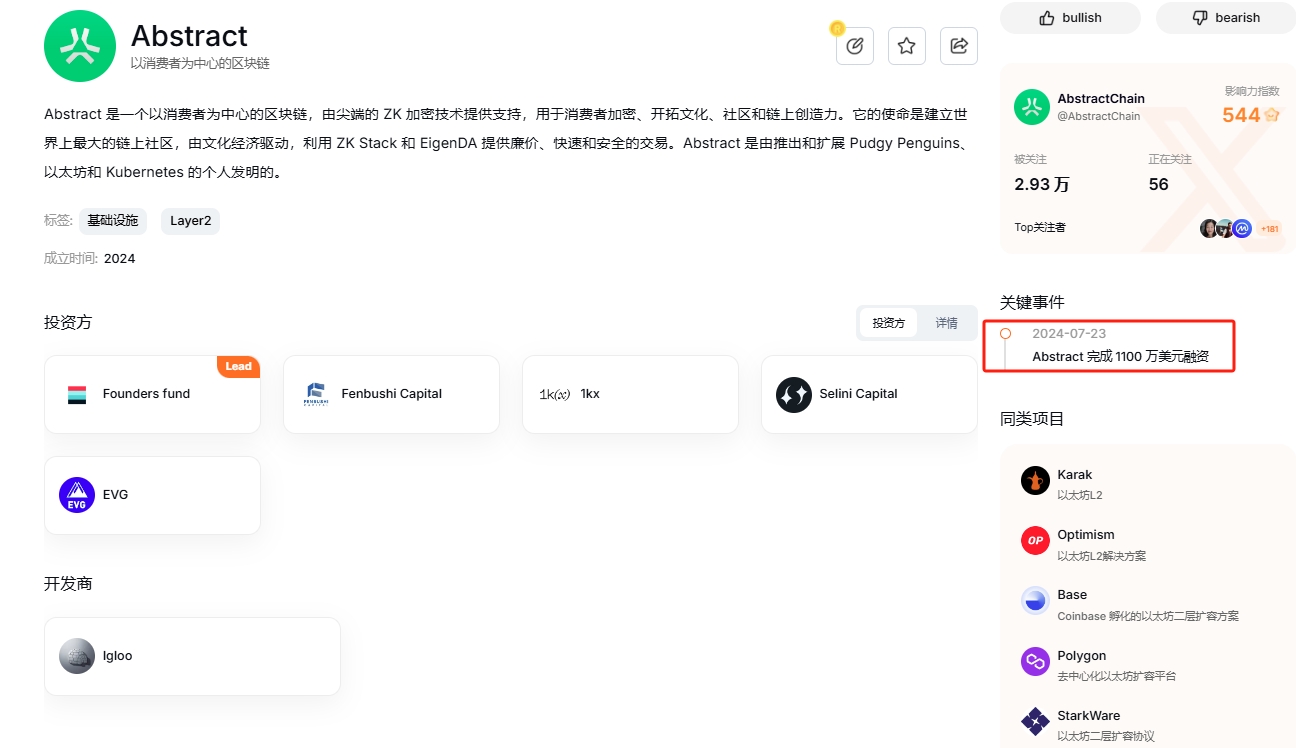Click the Abstract project title heading
Viewport: 1296px width, 748px height.
(189, 36)
